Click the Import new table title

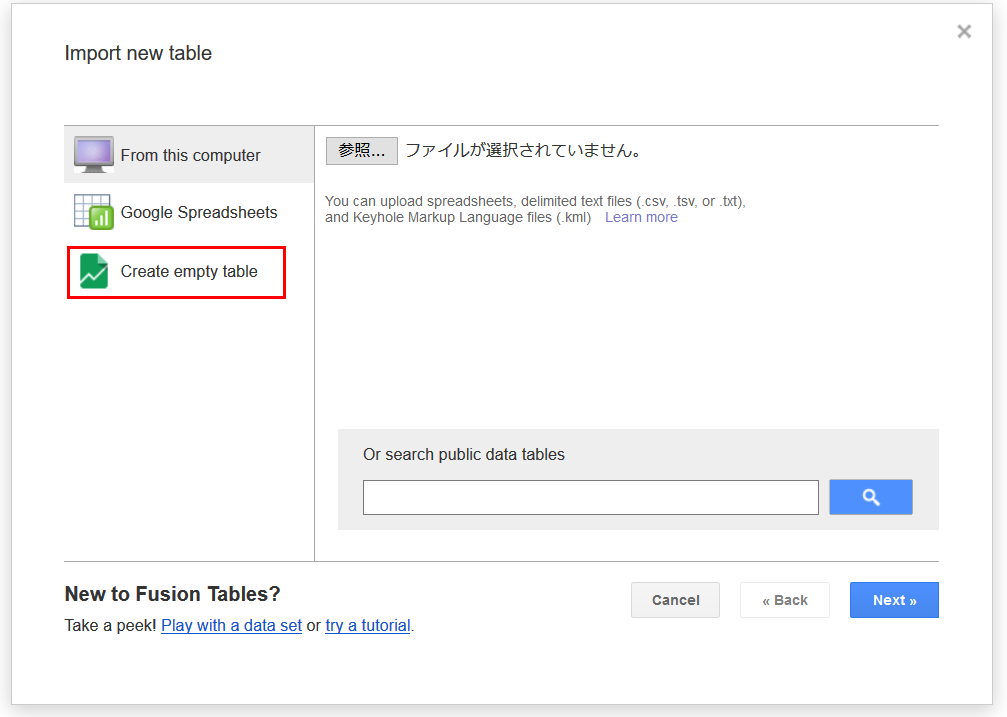138,53
